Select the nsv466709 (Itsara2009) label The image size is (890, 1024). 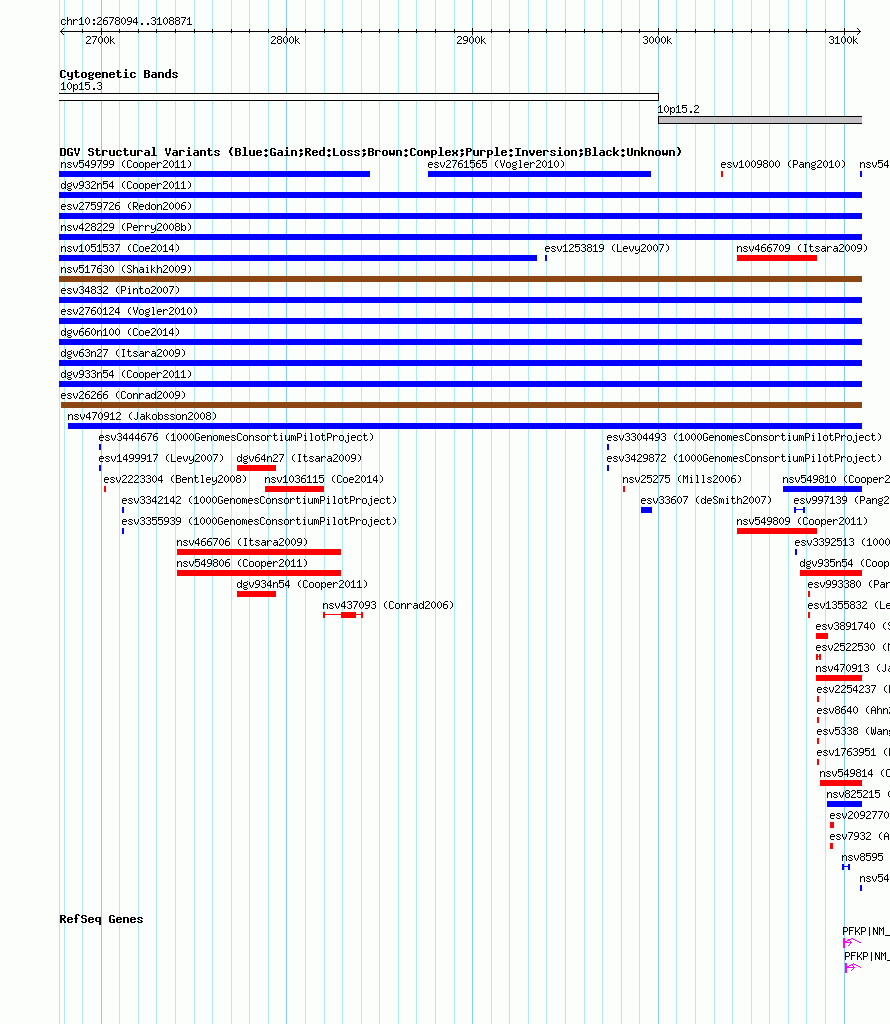coord(802,248)
